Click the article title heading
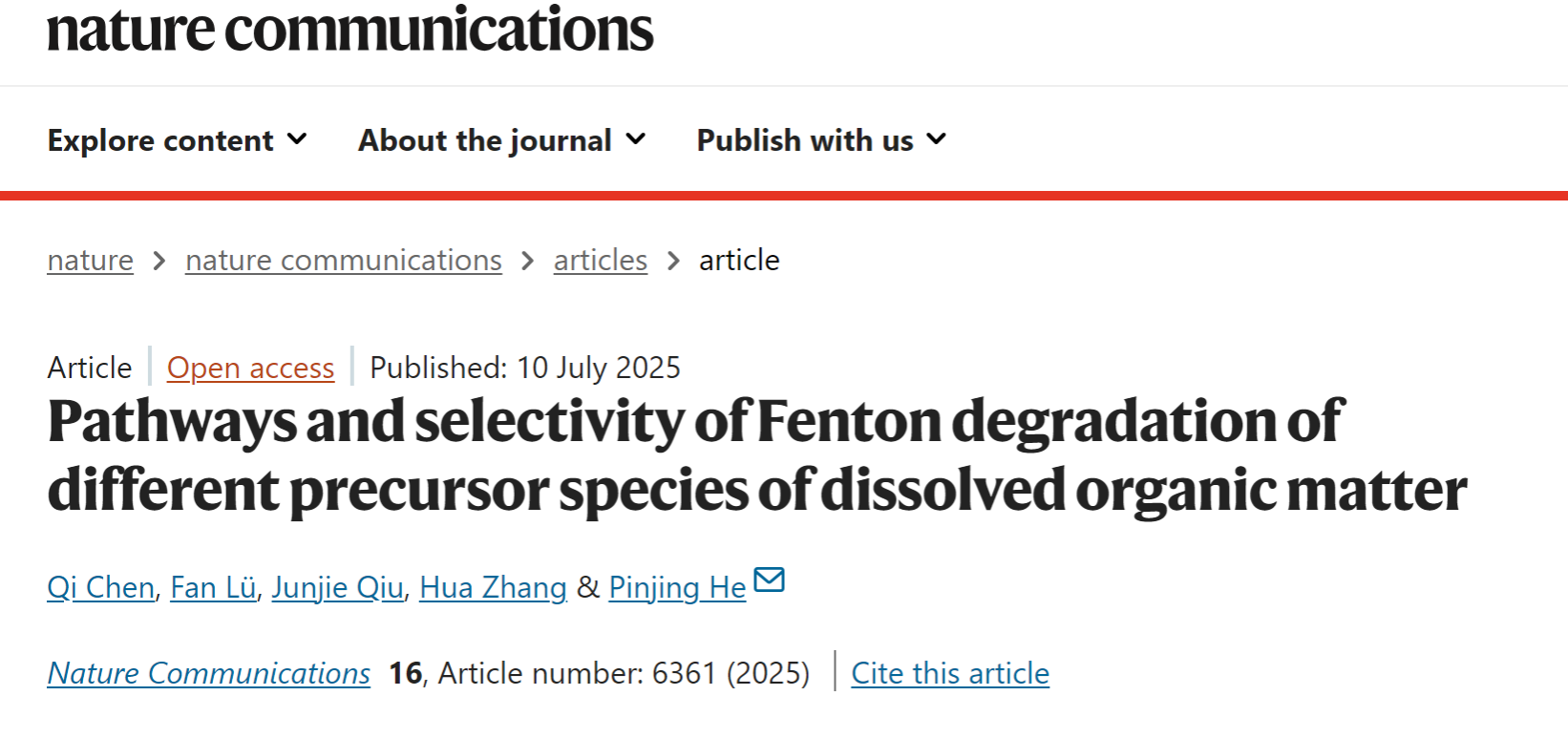Screen dimensions: 1568x738 [756, 455]
